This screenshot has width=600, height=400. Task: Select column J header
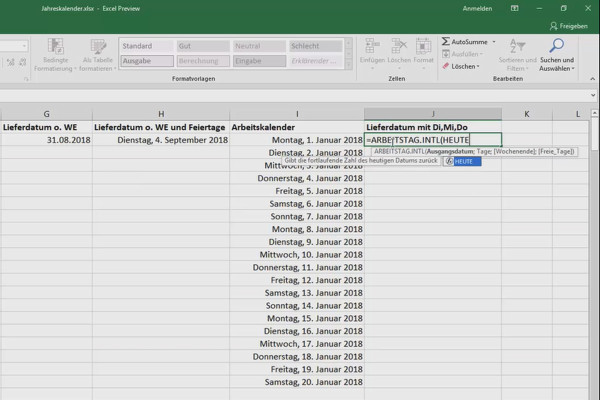point(433,114)
